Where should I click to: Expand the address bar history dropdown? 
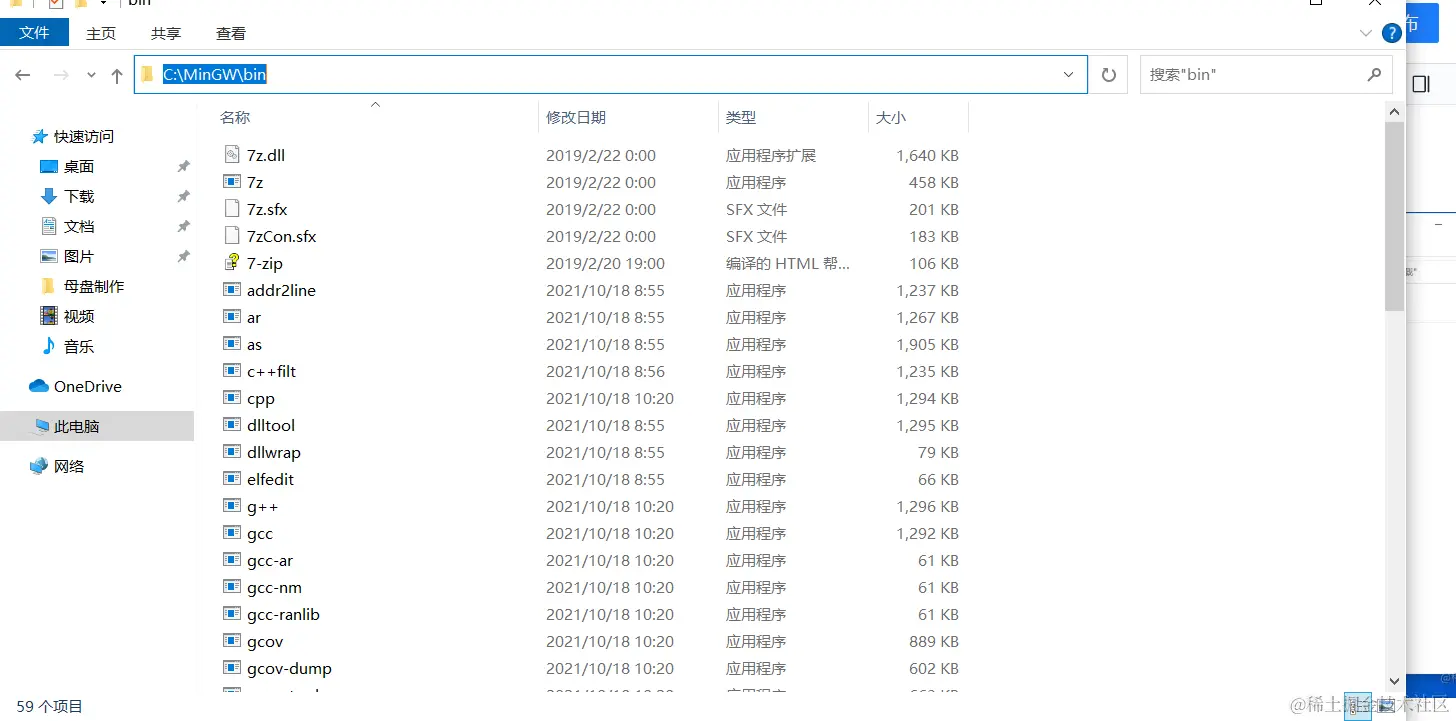click(1069, 74)
